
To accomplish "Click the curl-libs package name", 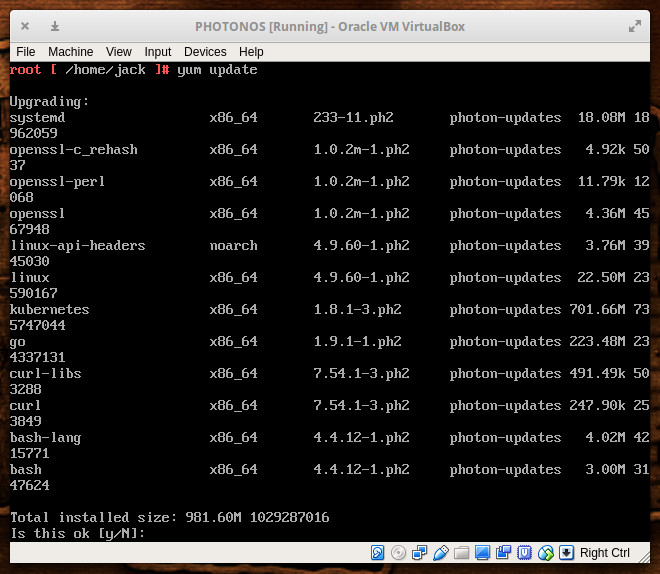I will click(45, 374).
